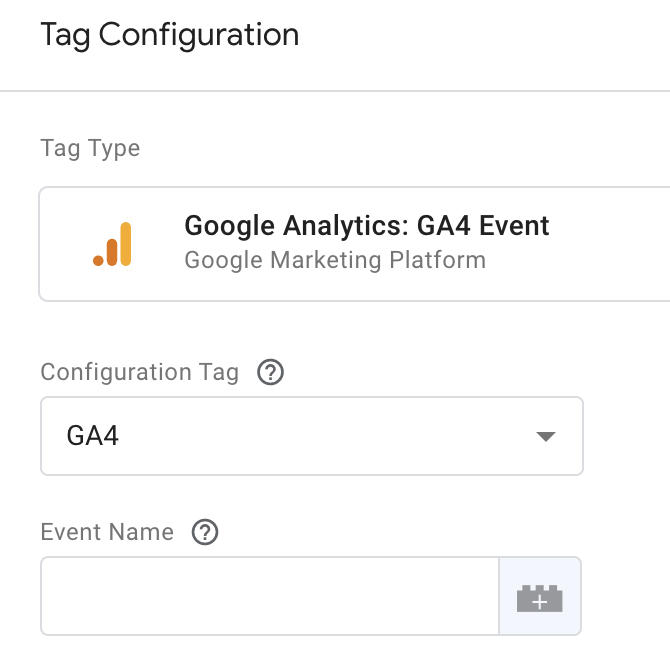Click the Google Analytics bar chart logo

pos(112,244)
